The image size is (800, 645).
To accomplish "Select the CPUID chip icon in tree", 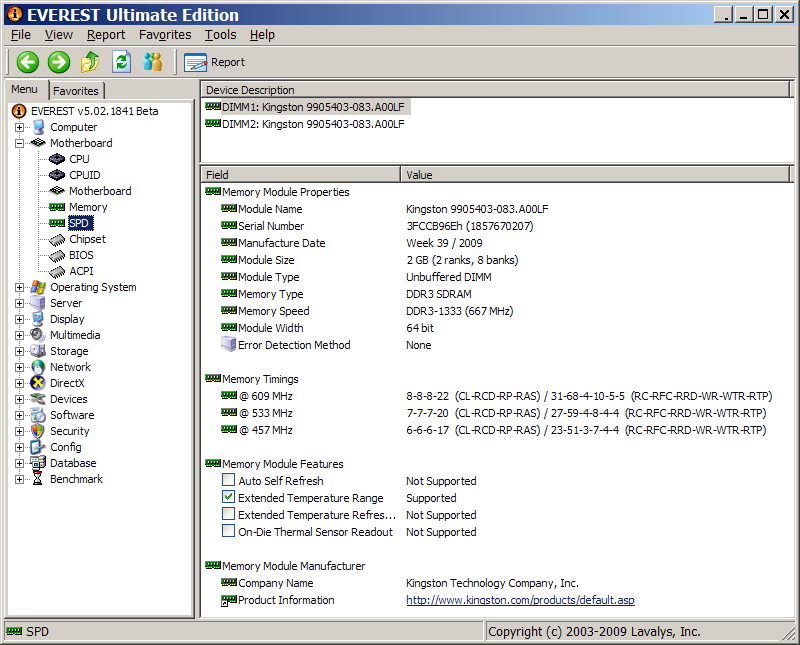I will 57,175.
